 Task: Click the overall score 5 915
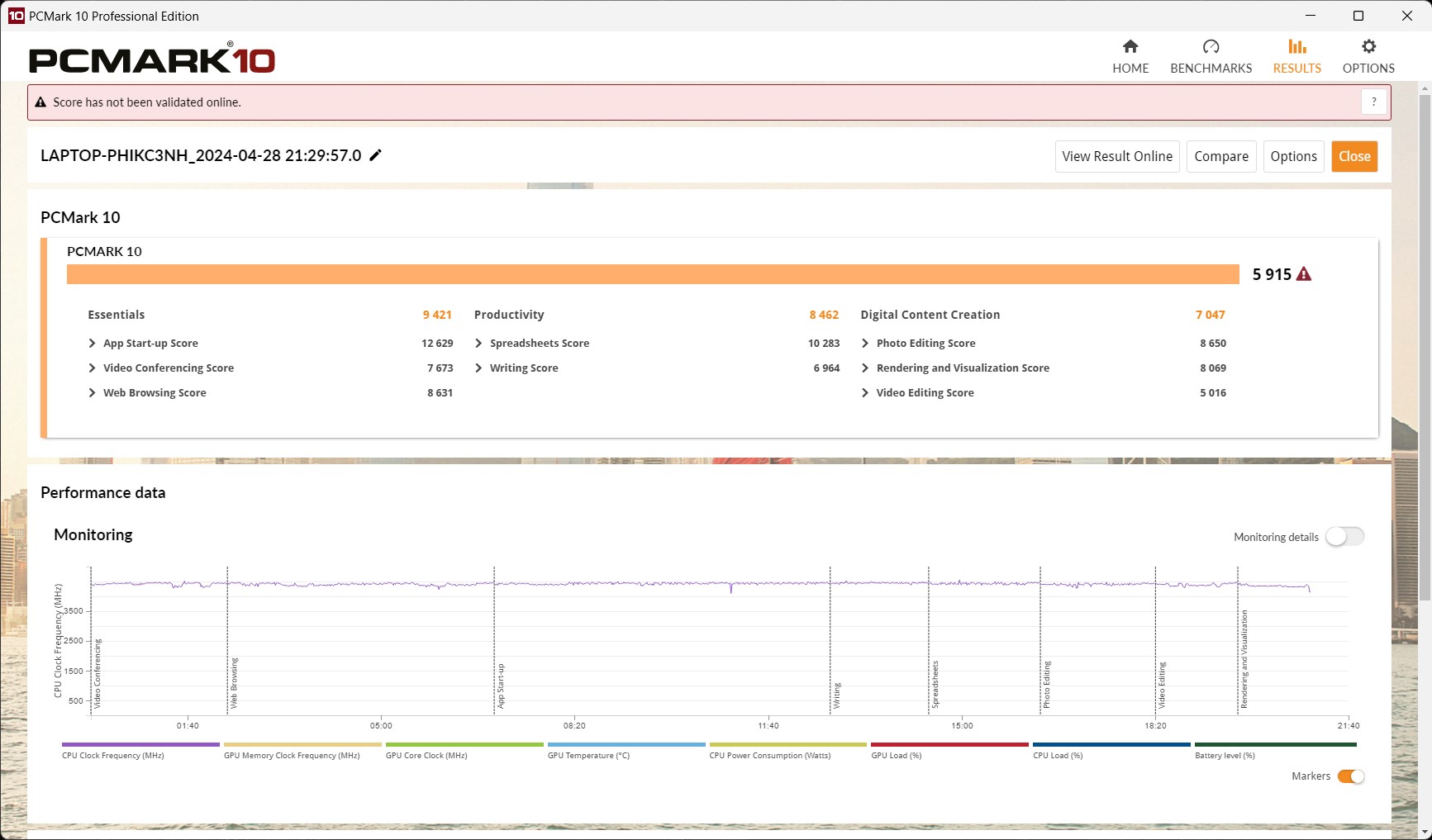click(x=1272, y=274)
